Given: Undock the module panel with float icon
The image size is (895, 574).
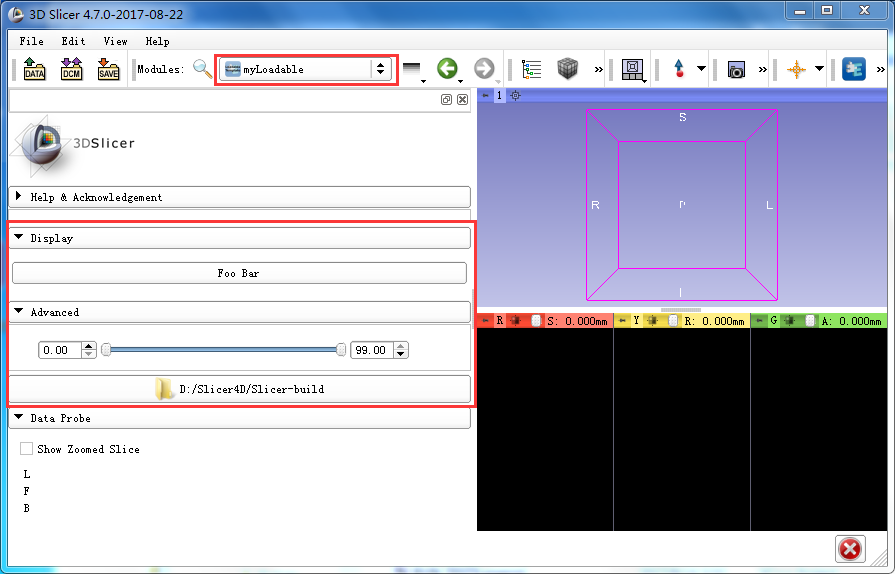Looking at the screenshot, I should pyautogui.click(x=446, y=99).
